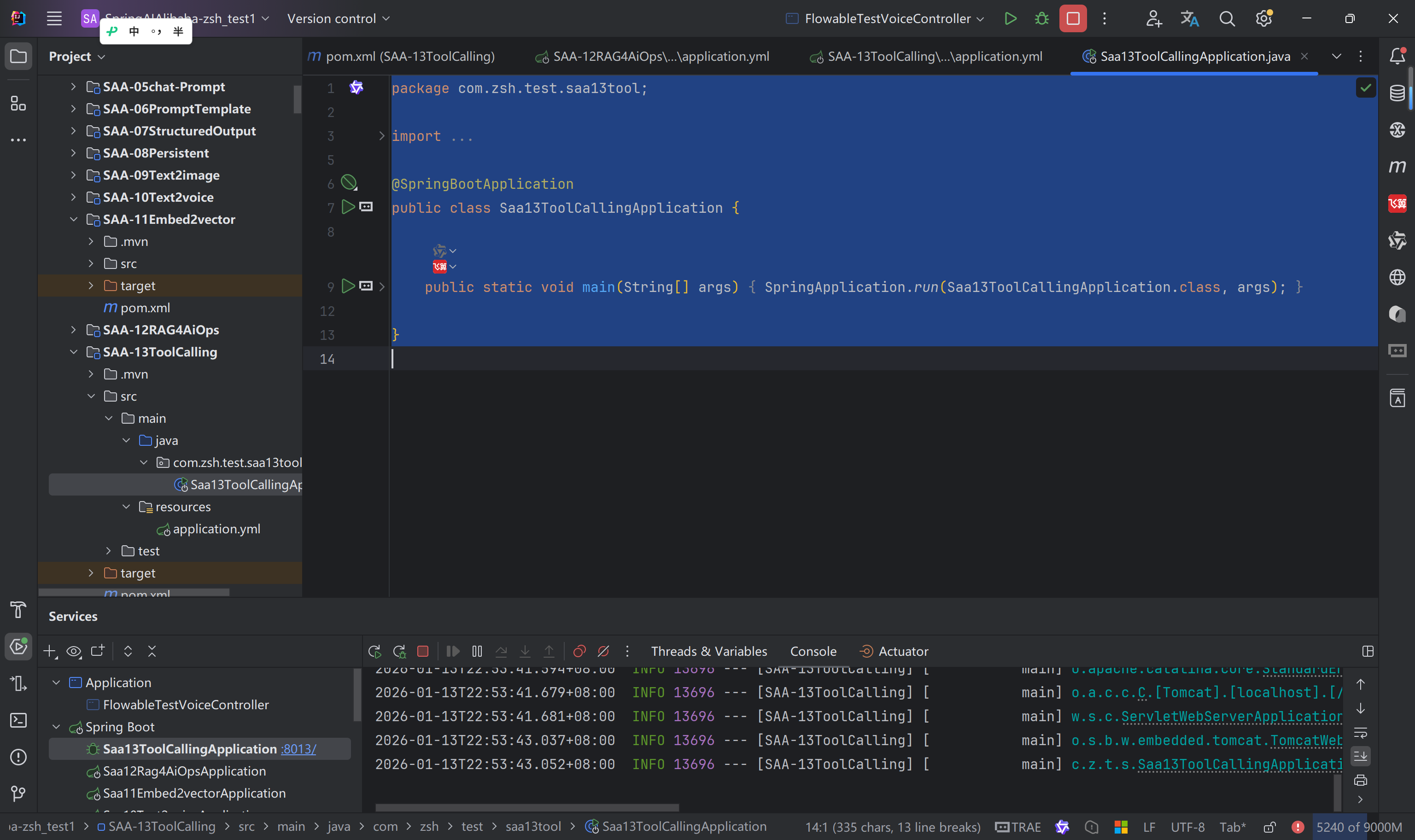Toggle Mute Breakpoints in debugger toolbar
This screenshot has height=840, width=1415.
click(x=603, y=652)
